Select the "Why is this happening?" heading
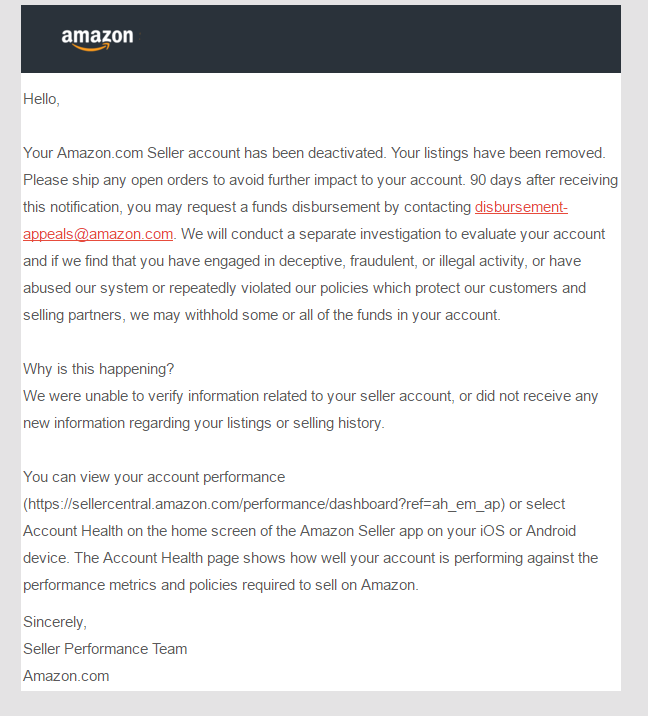 click(99, 369)
